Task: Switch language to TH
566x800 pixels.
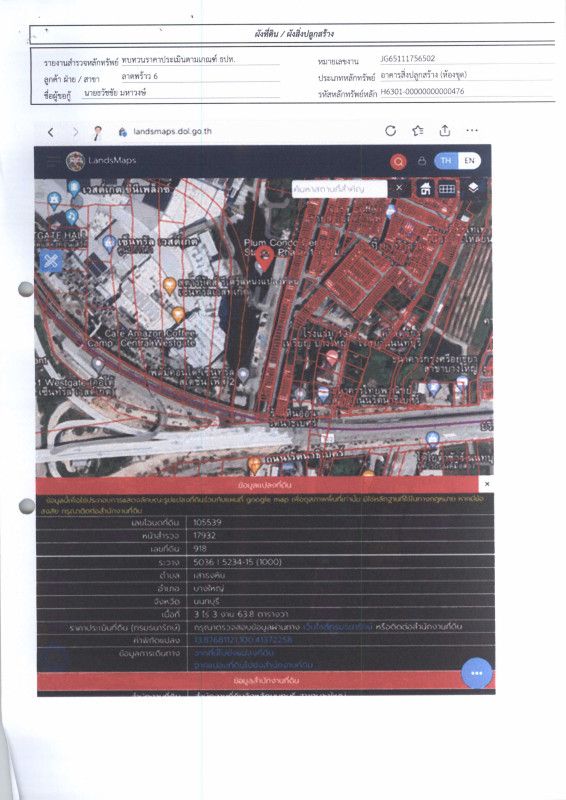Action: [x=446, y=161]
